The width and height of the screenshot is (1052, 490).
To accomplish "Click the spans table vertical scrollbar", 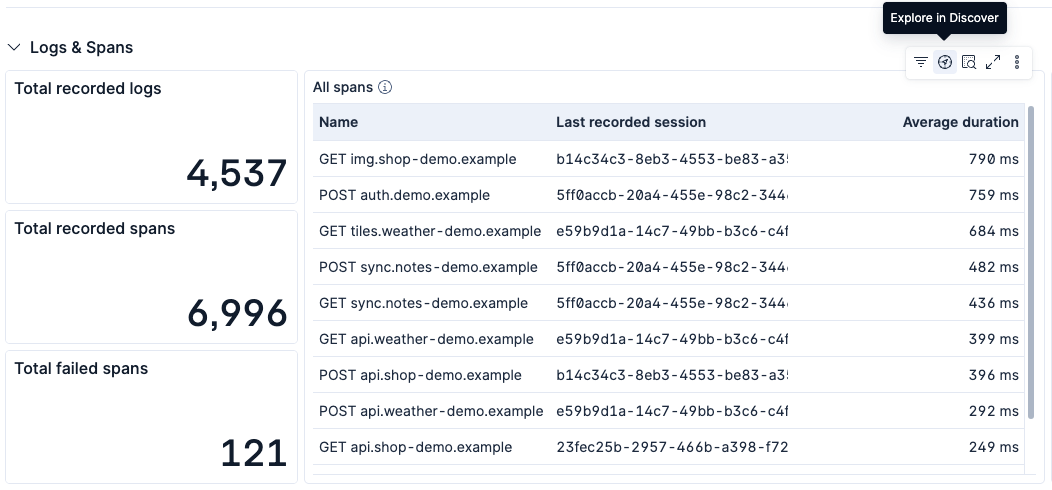I will click(x=1031, y=262).
